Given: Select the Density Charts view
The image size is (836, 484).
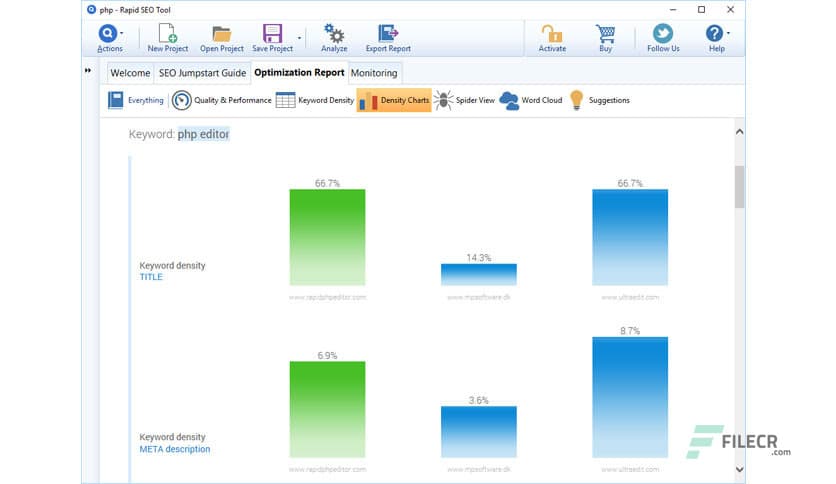Looking at the screenshot, I should (x=394, y=100).
